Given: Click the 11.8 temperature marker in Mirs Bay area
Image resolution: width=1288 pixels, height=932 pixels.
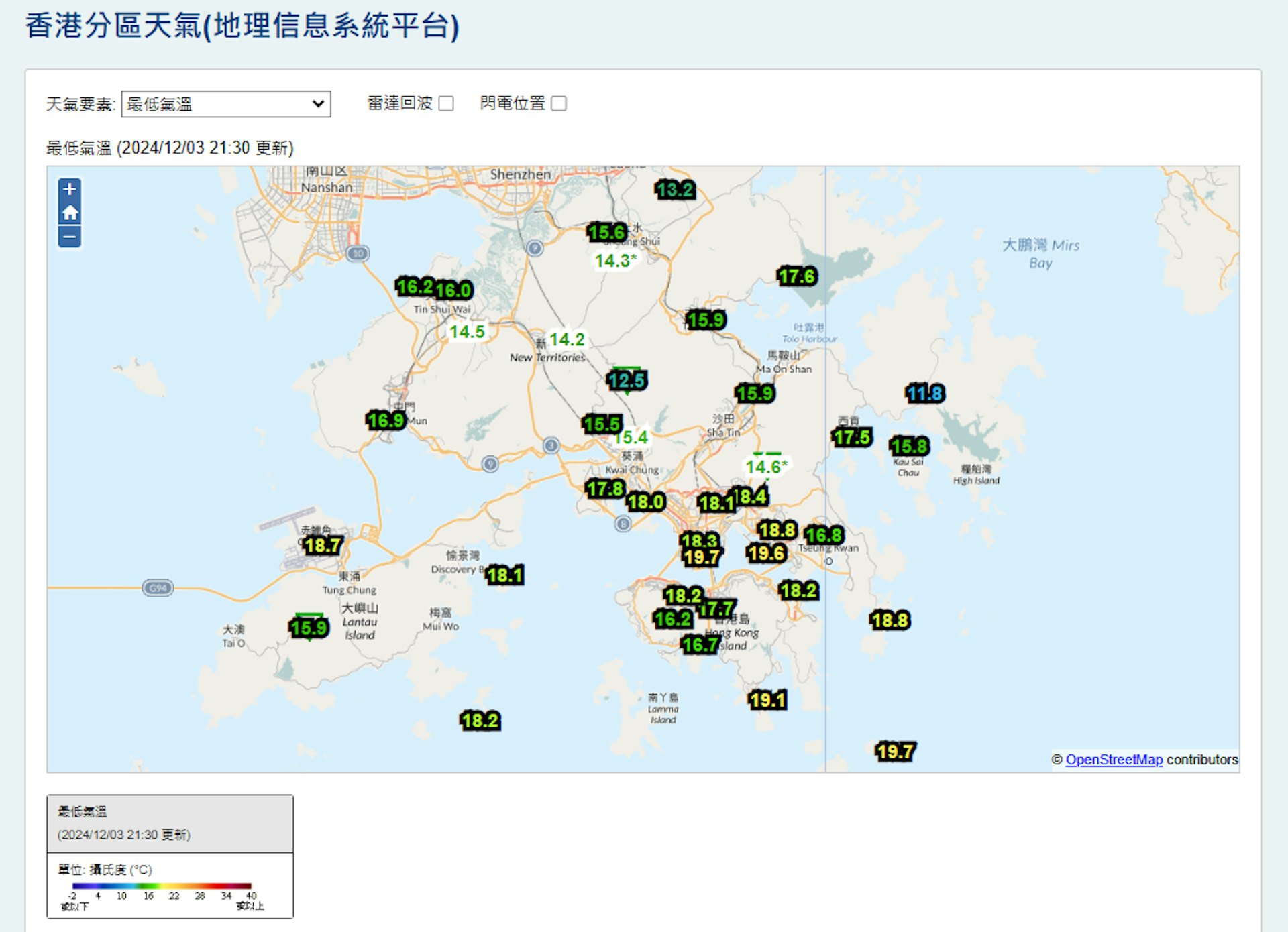Looking at the screenshot, I should click(924, 394).
